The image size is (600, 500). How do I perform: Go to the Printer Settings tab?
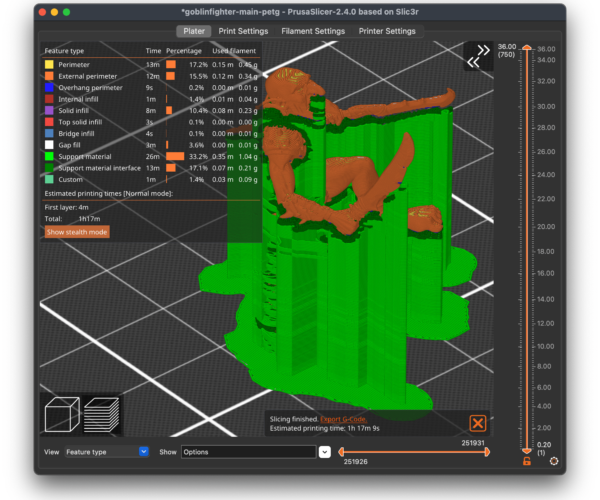tap(386, 31)
